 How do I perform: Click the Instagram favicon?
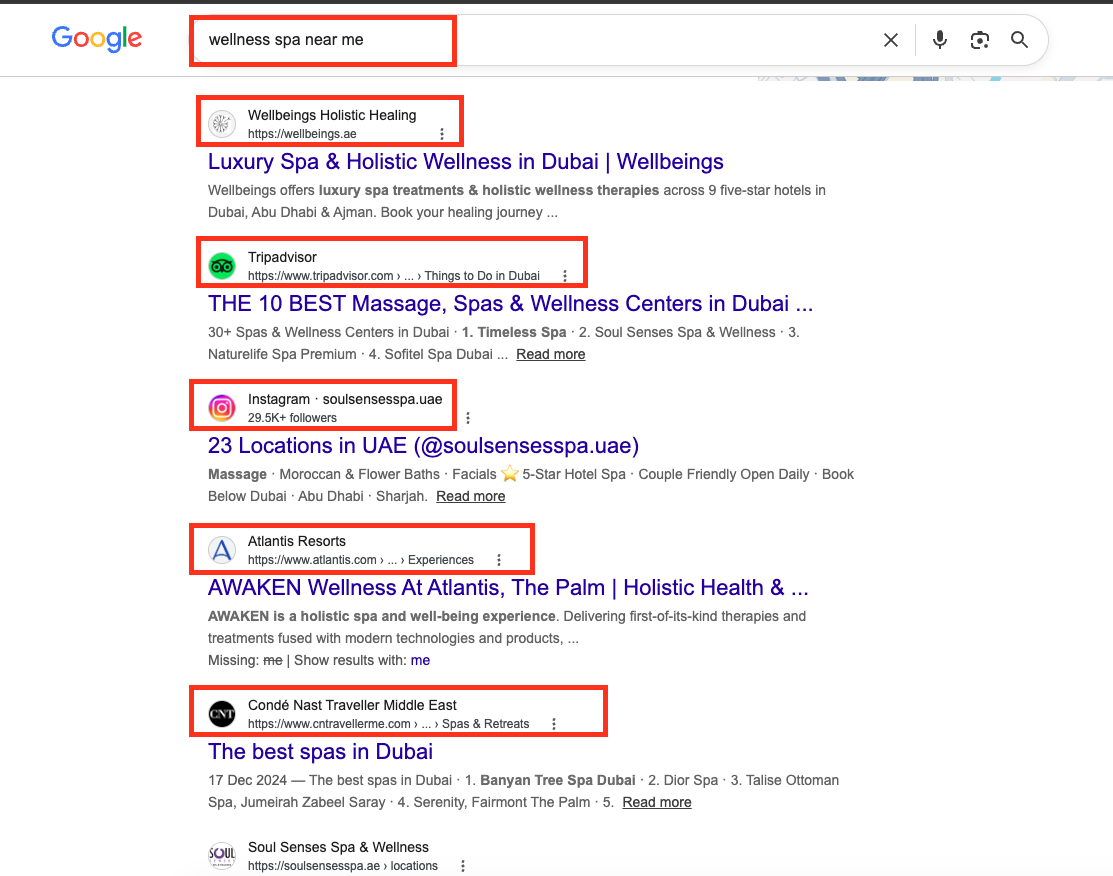click(221, 408)
